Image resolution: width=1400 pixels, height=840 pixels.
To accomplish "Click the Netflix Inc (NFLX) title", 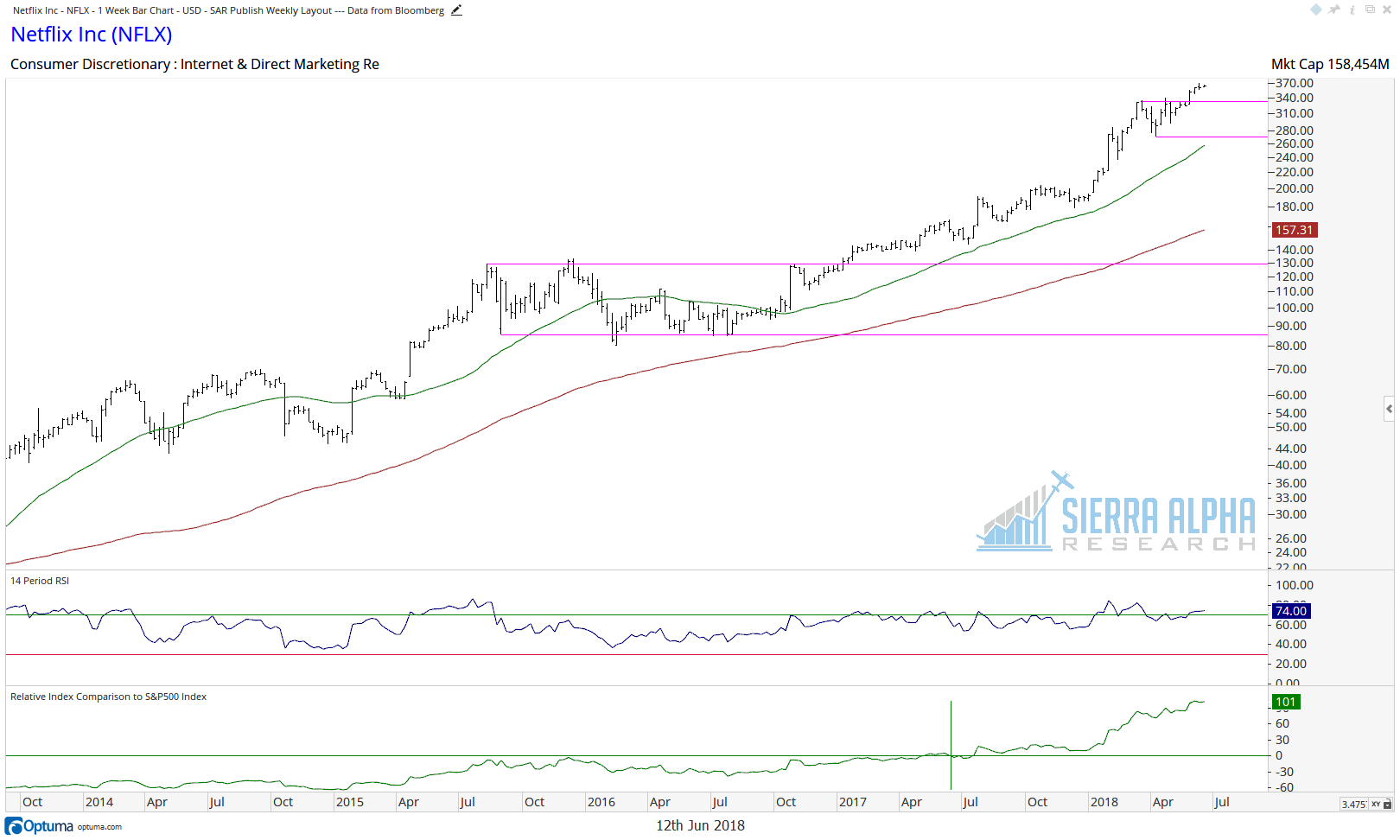I will (92, 35).
